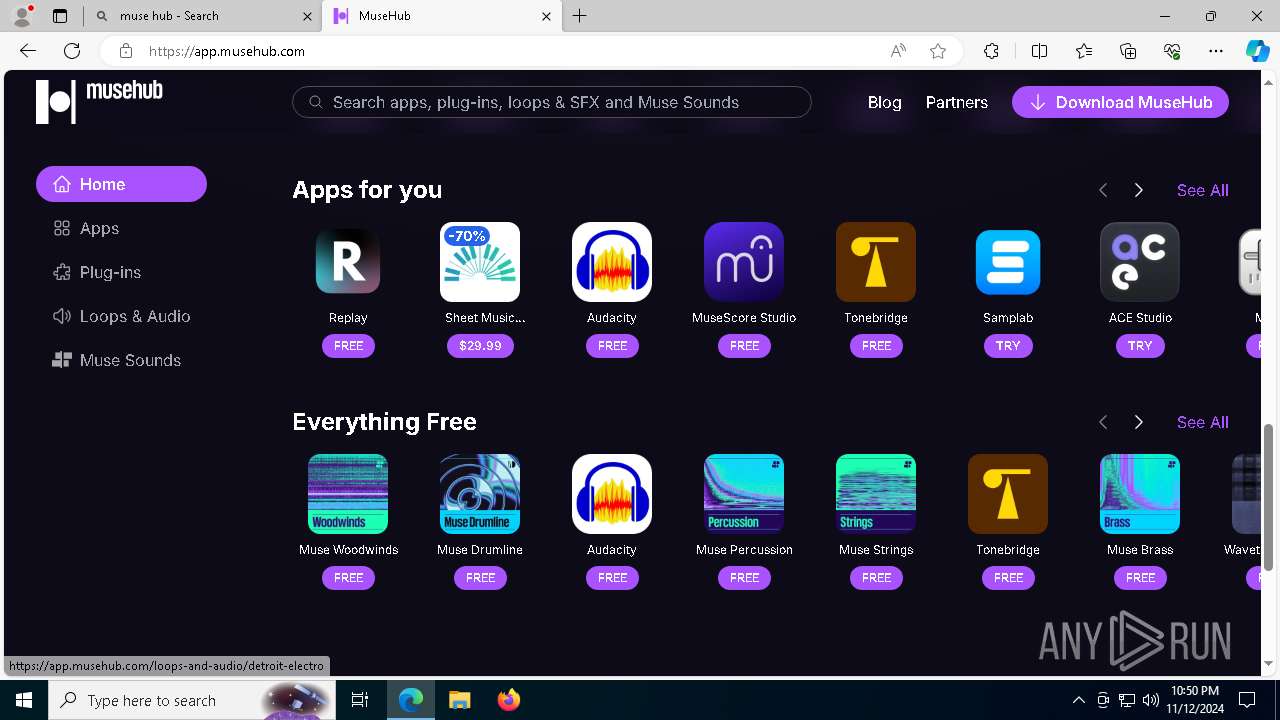Image resolution: width=1280 pixels, height=720 pixels.
Task: Focus the MuseHub search field
Action: (x=552, y=102)
